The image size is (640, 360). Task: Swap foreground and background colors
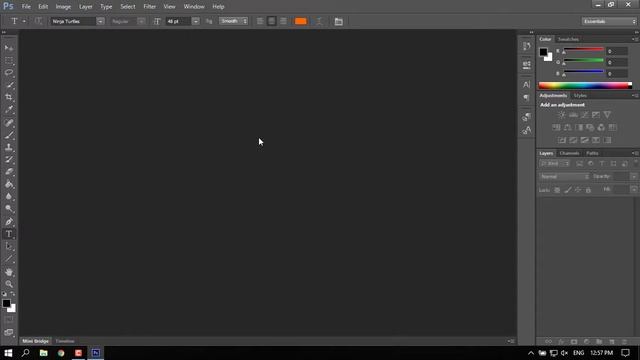point(13,293)
